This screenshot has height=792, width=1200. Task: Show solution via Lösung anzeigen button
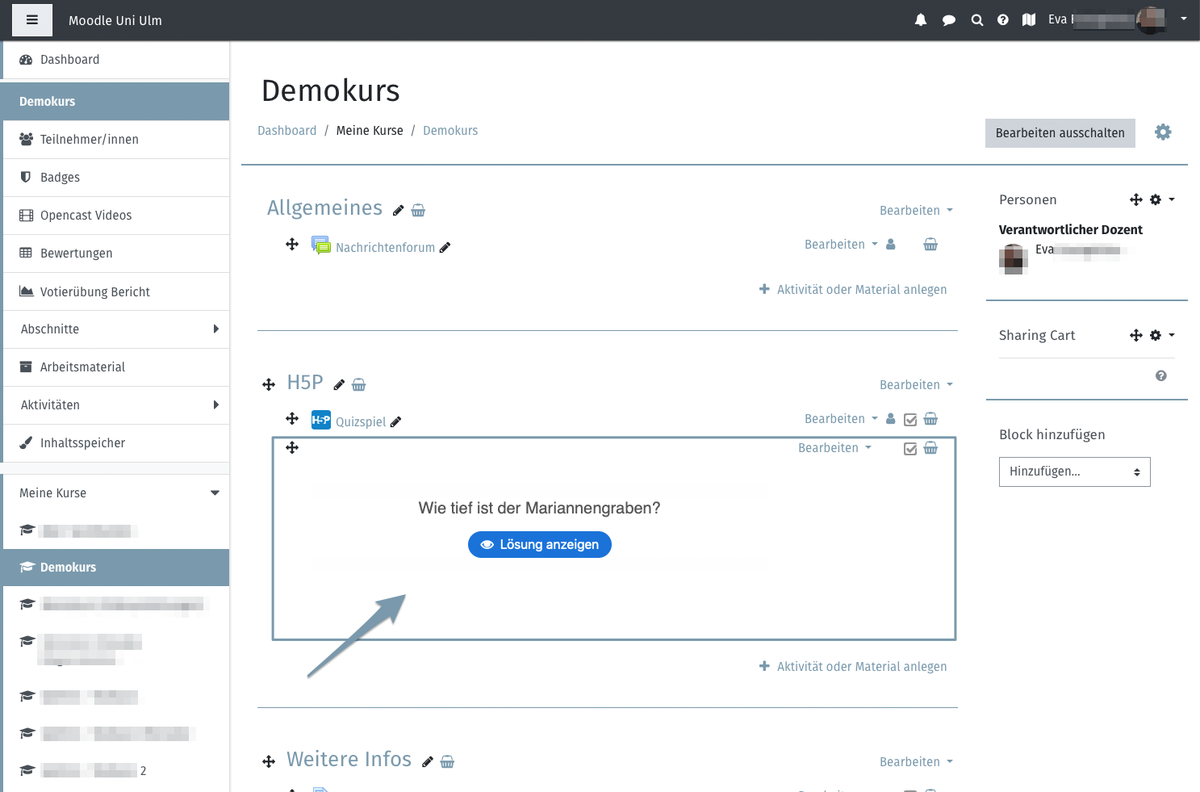pos(539,545)
